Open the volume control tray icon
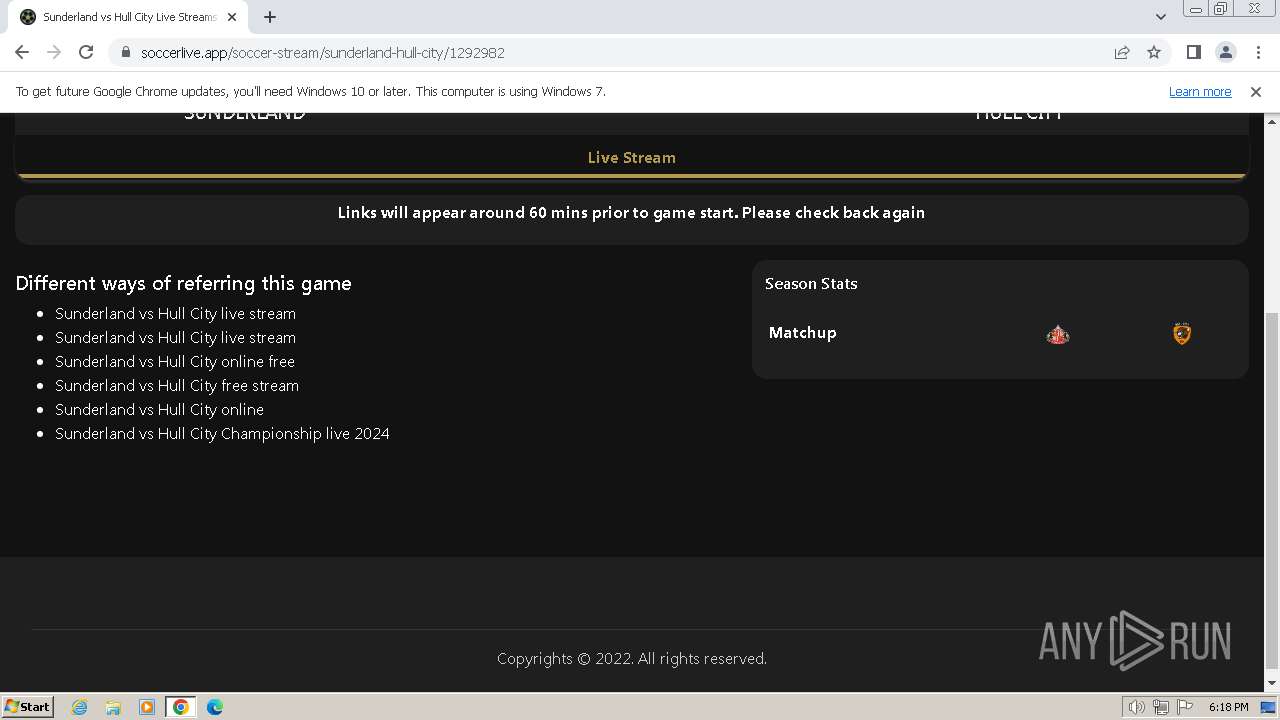Screen dimensions: 1280x720 coord(1137,707)
